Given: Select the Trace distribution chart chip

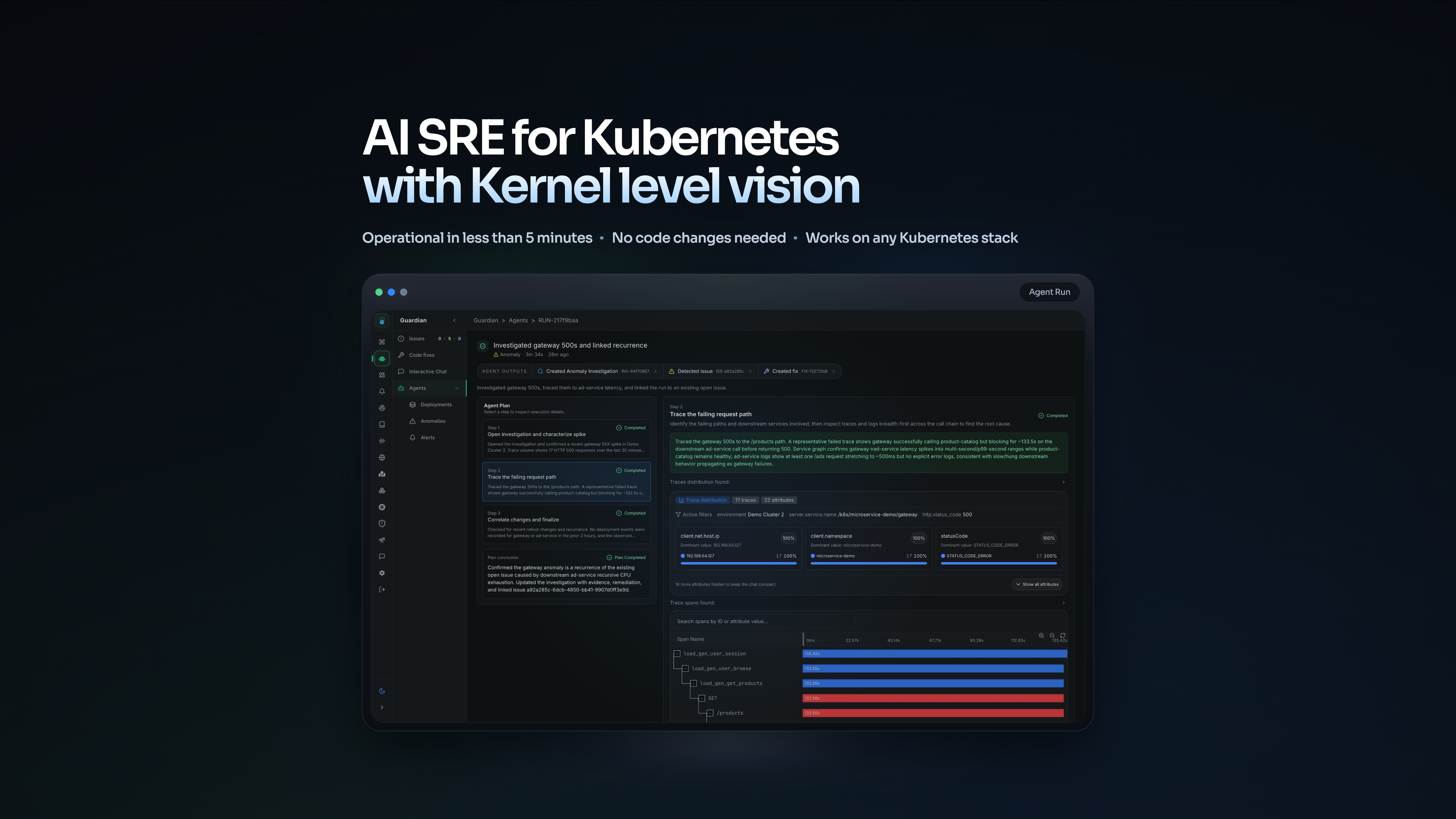Looking at the screenshot, I should pos(703,500).
